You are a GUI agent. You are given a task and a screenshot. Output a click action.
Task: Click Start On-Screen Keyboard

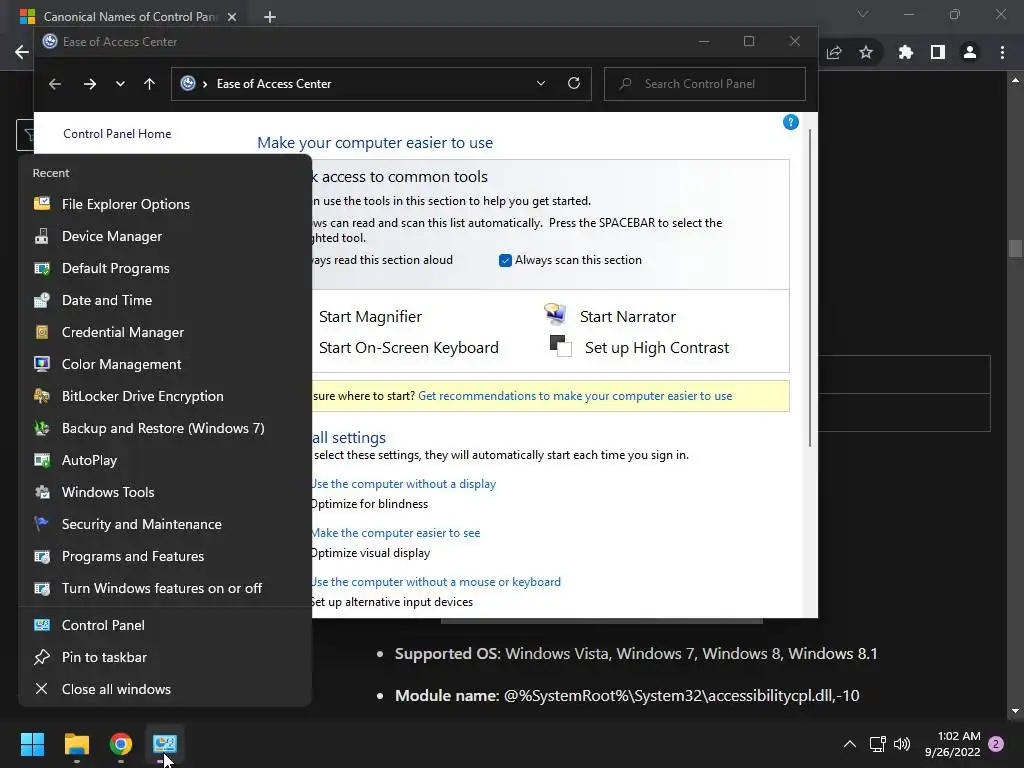click(x=409, y=347)
